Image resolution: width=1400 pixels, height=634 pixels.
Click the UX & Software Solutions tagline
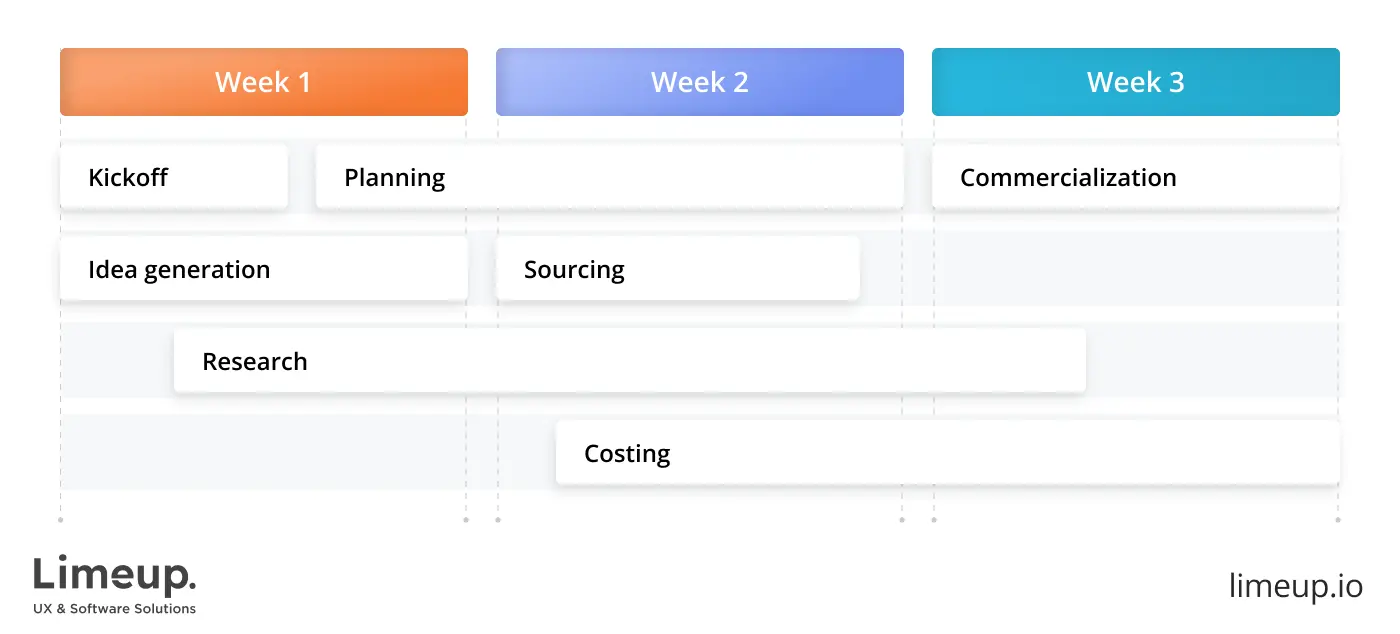pos(115,608)
